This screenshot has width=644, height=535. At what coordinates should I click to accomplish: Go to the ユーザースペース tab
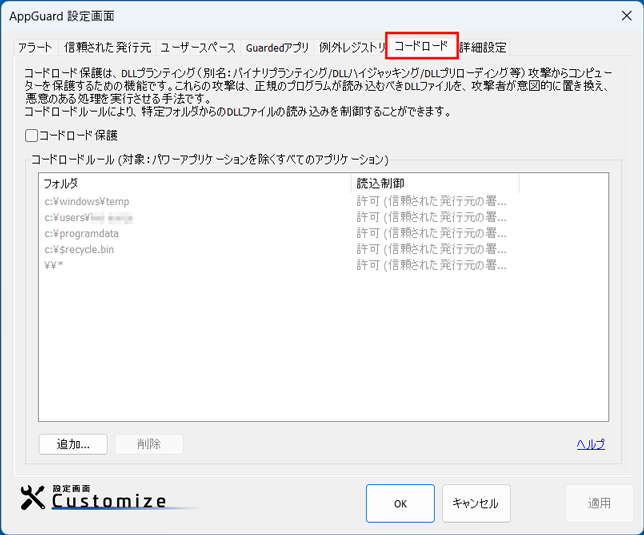(198, 47)
